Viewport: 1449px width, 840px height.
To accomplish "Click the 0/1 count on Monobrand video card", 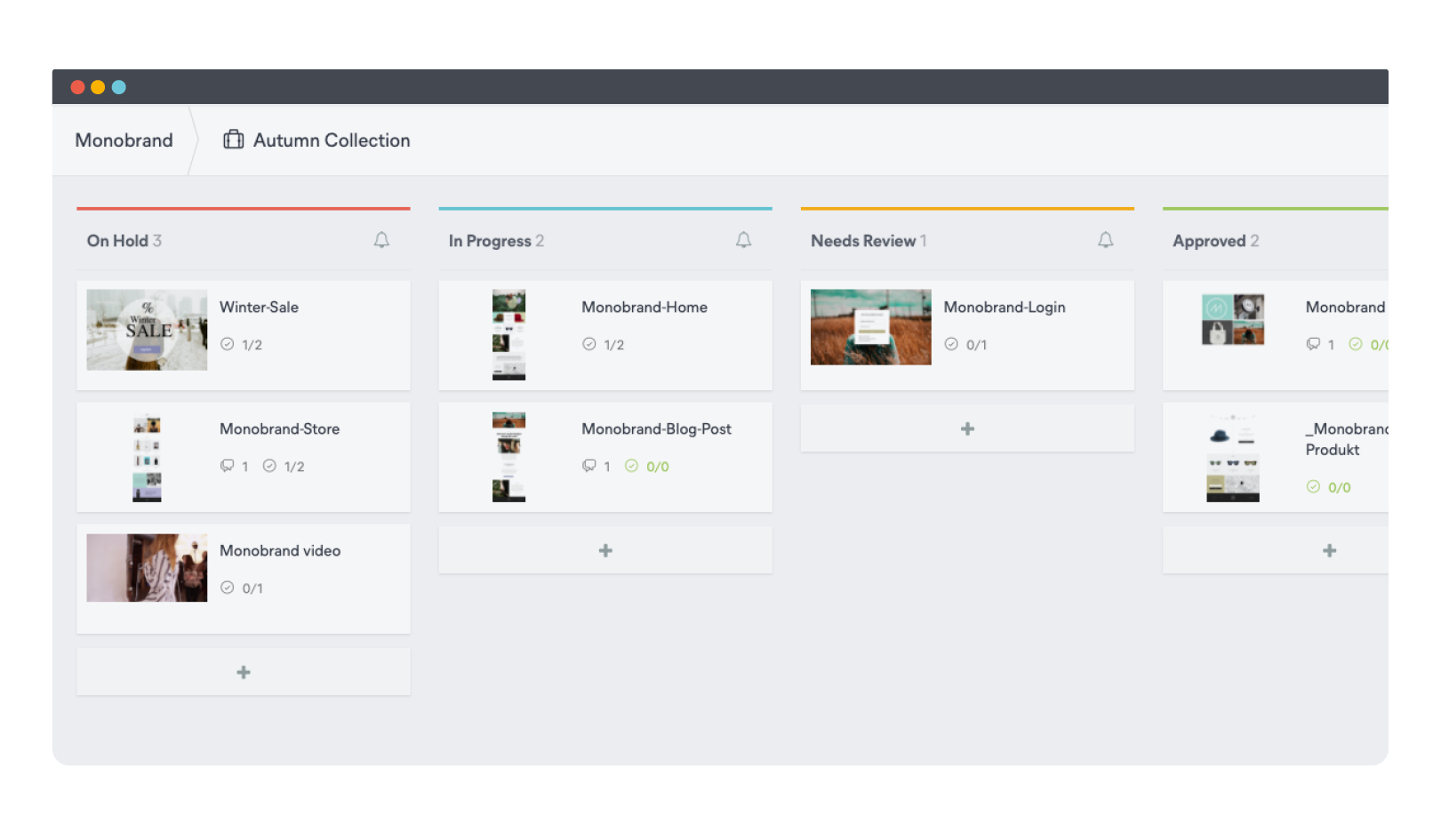I will pyautogui.click(x=252, y=588).
